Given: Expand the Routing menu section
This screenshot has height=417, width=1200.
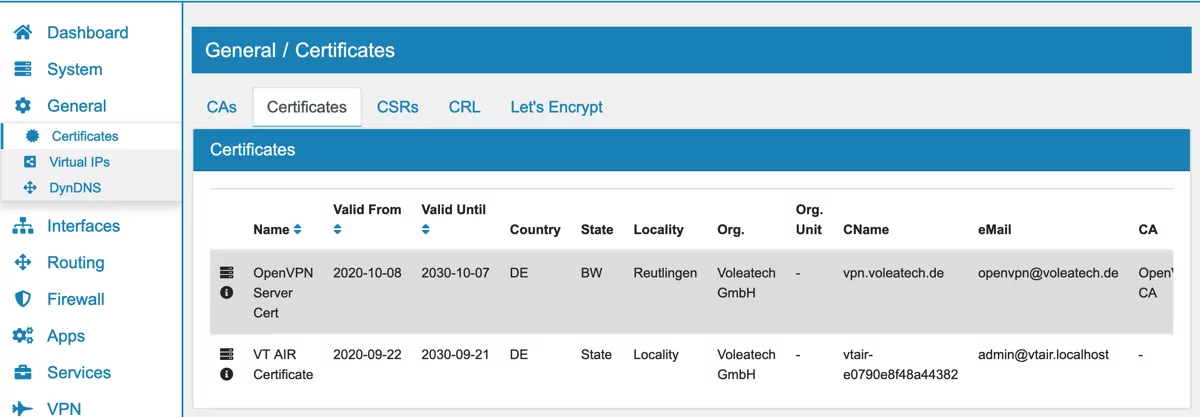Looking at the screenshot, I should (x=75, y=263).
